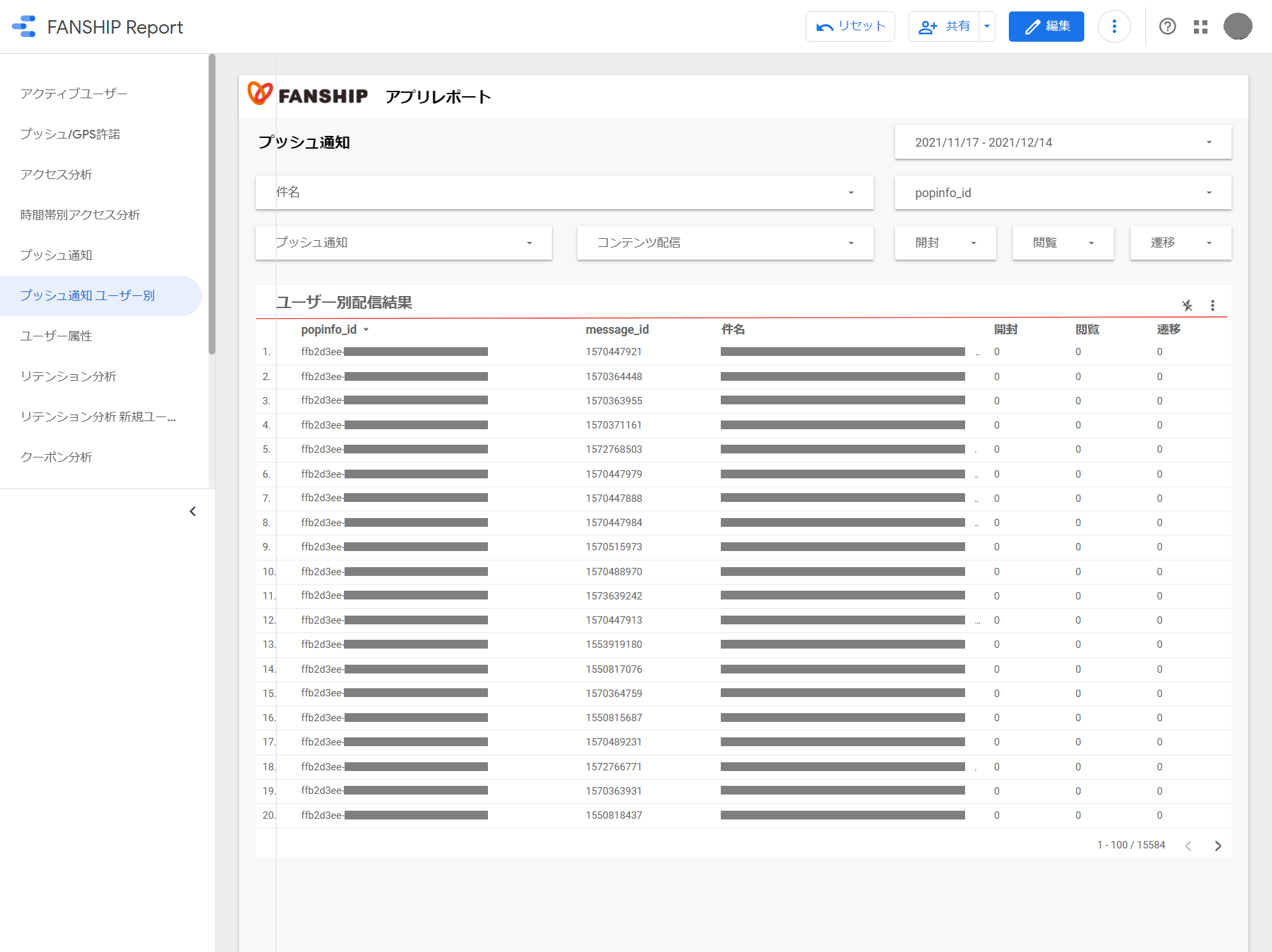This screenshot has width=1272, height=952.
Task: Open the 開封 filter dropdown
Action: tap(945, 243)
